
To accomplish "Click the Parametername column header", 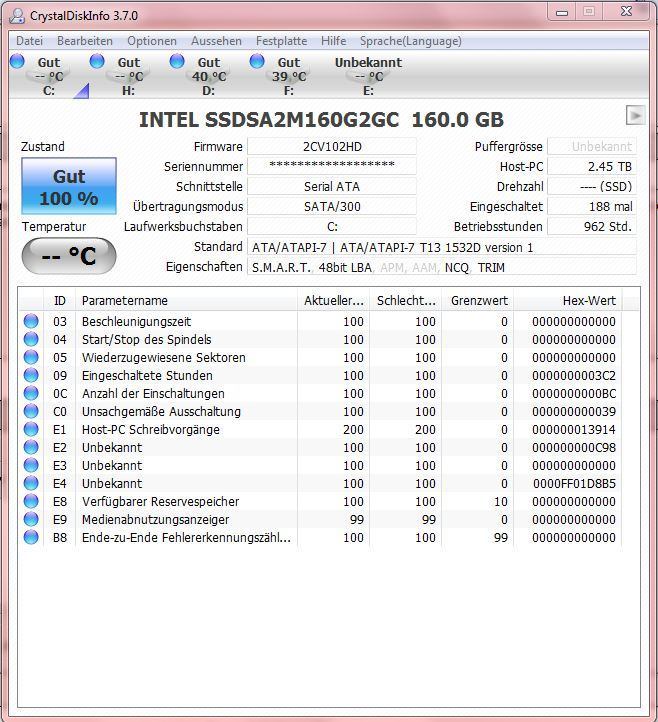I will click(186, 301).
